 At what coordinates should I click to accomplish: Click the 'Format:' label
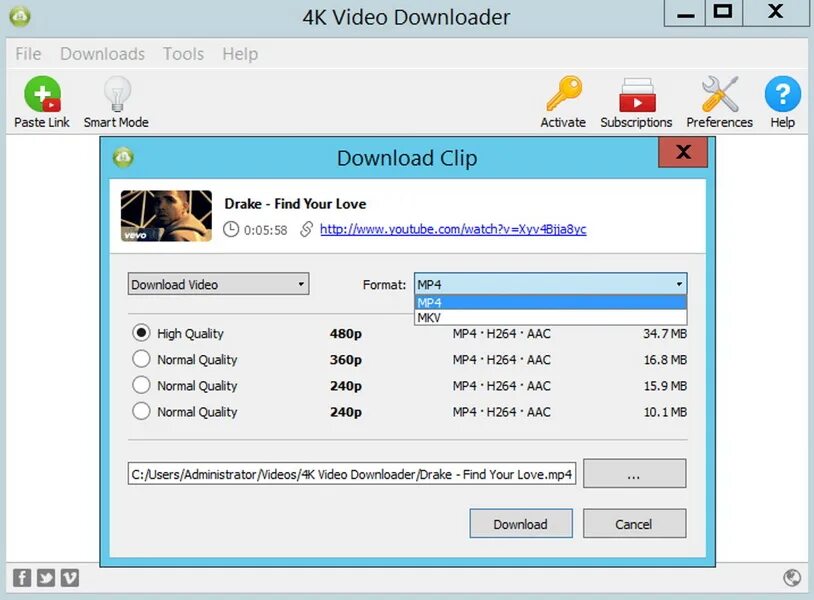coord(384,284)
